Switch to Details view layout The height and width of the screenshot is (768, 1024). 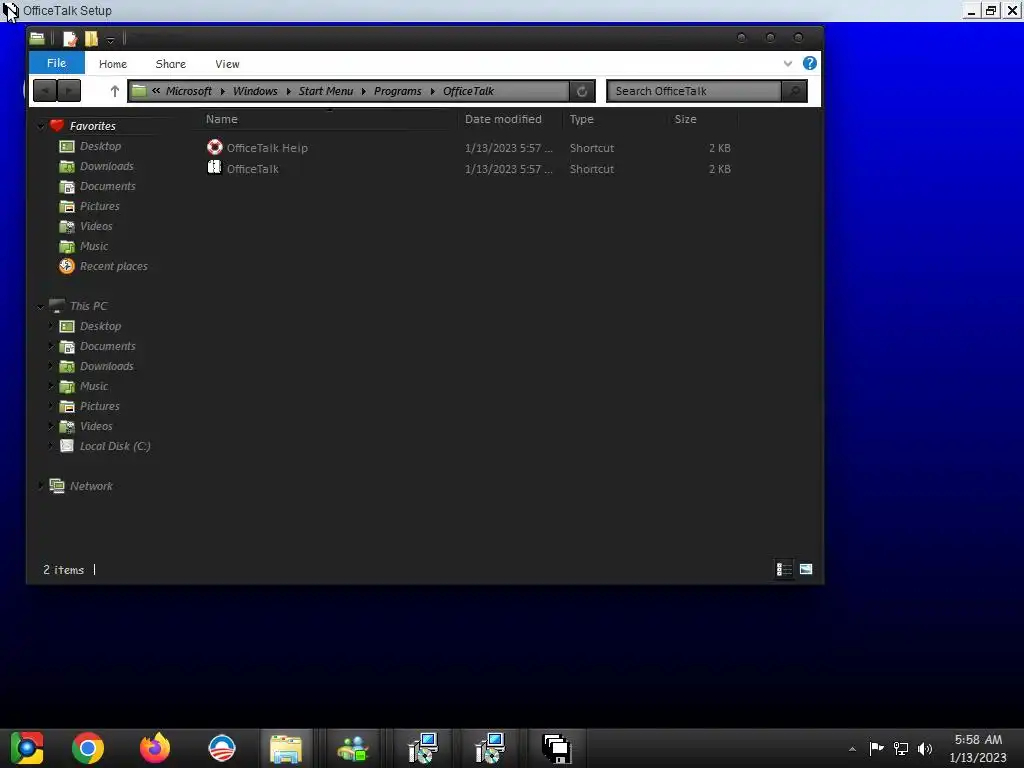(x=784, y=569)
